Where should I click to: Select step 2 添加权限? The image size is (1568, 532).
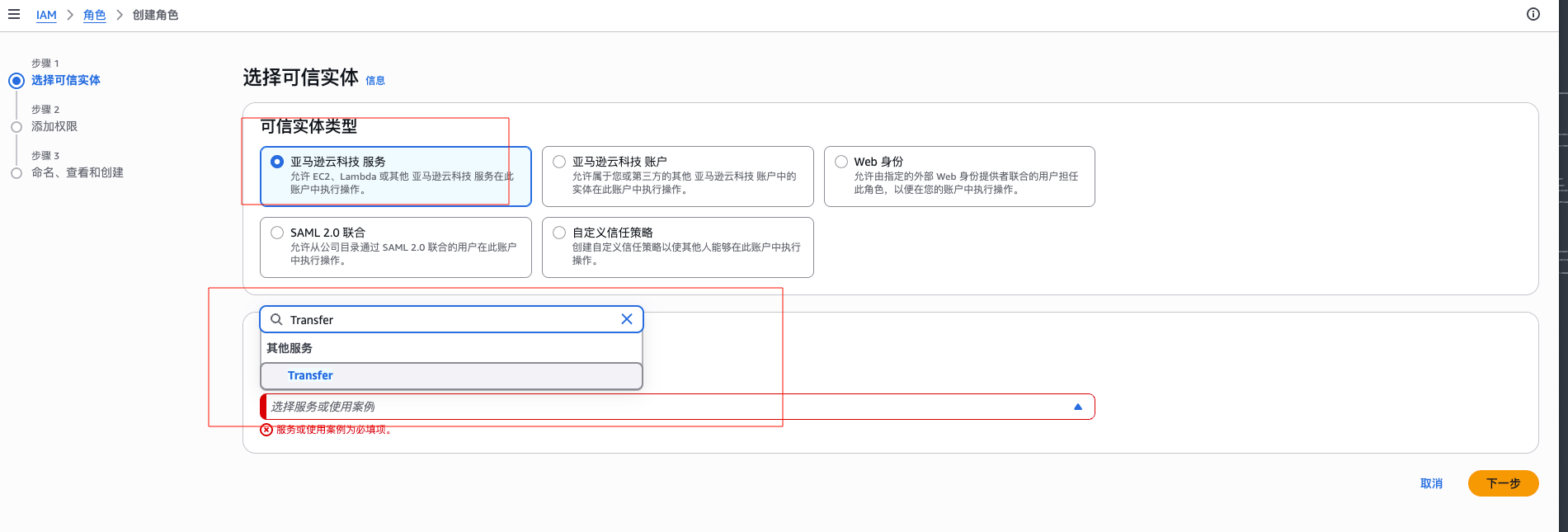[54, 126]
